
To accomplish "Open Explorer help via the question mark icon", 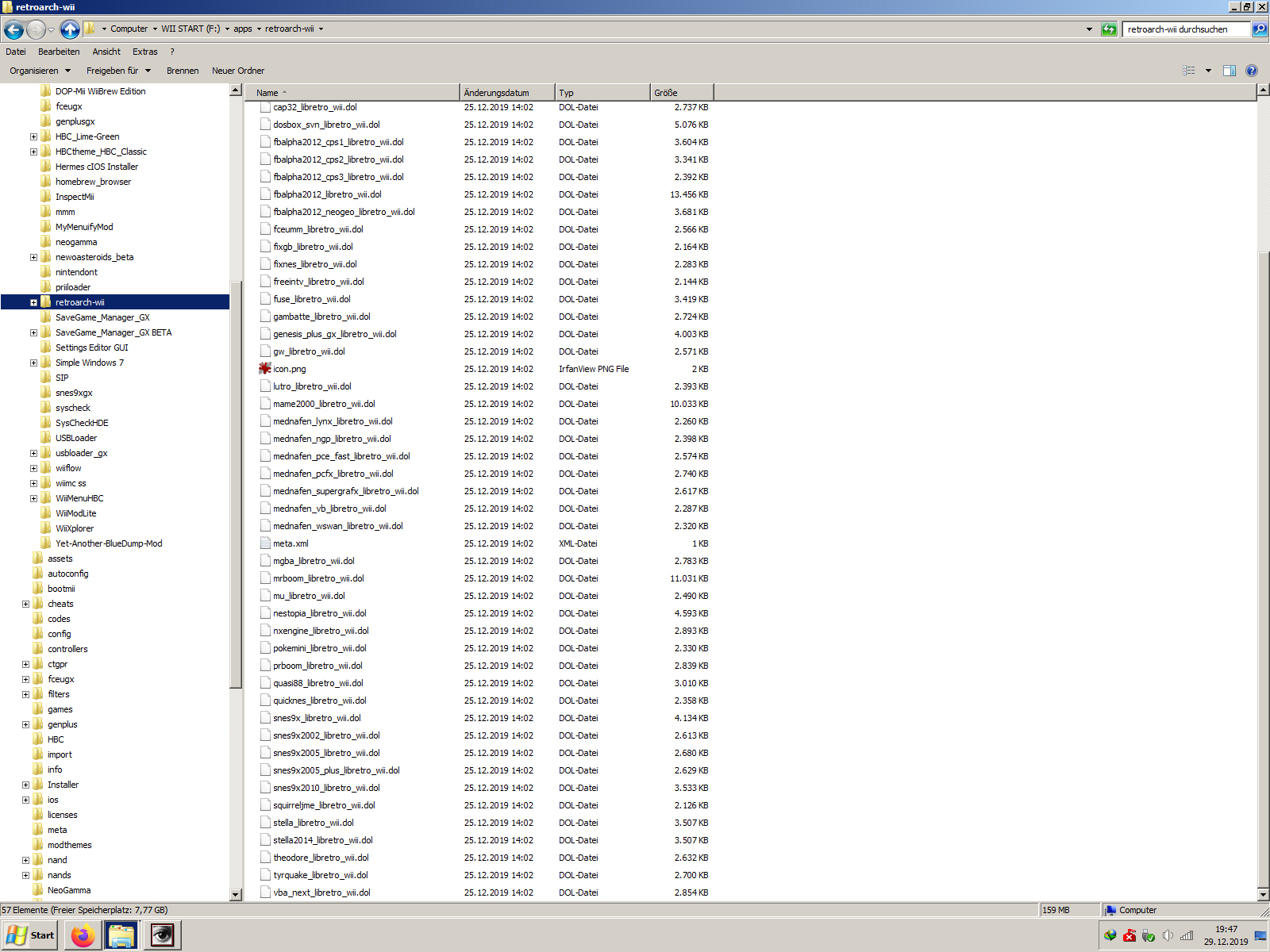I will click(x=1252, y=71).
